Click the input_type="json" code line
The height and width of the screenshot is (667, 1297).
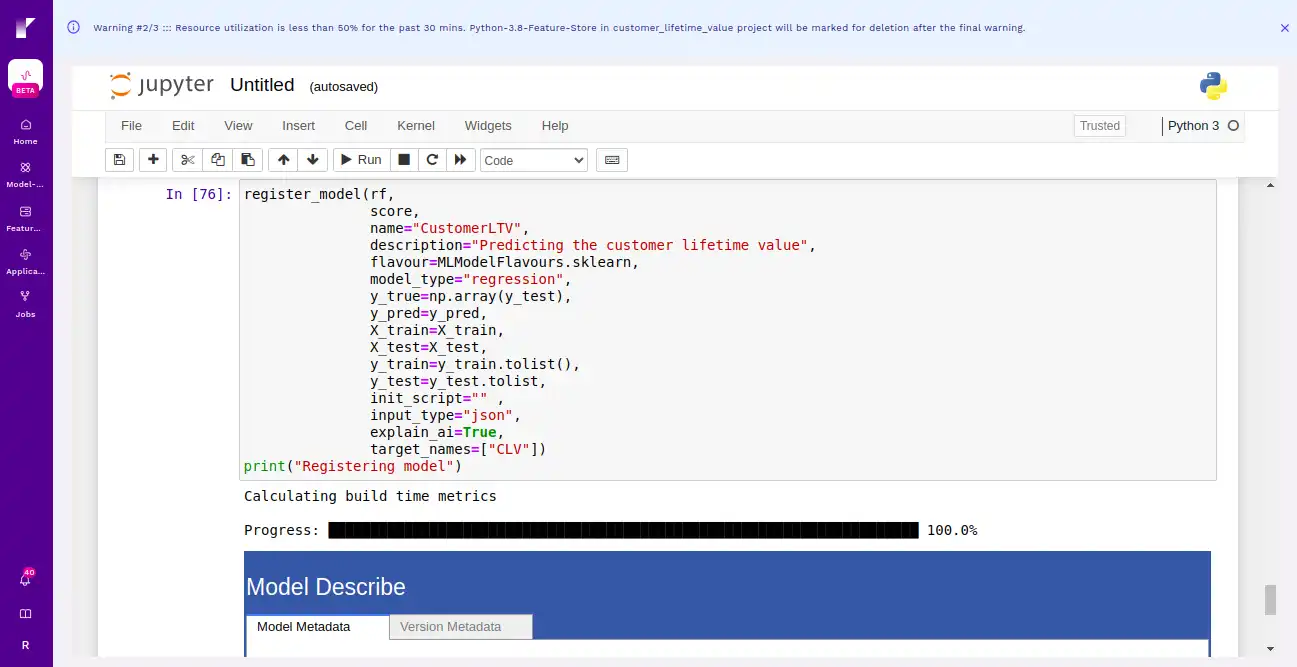click(445, 415)
